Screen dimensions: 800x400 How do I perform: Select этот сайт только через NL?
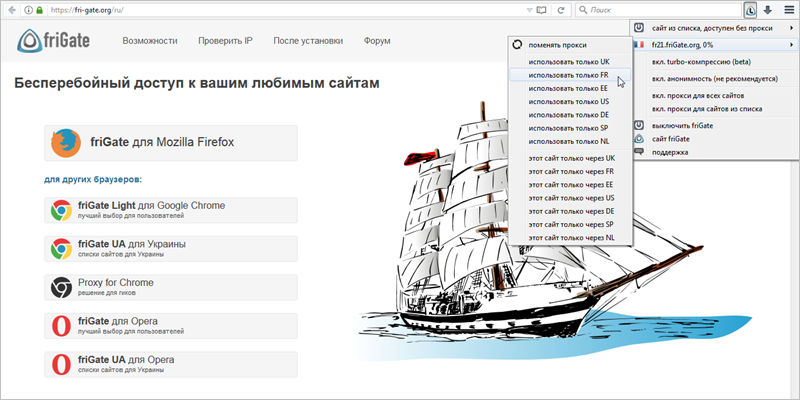click(x=570, y=238)
